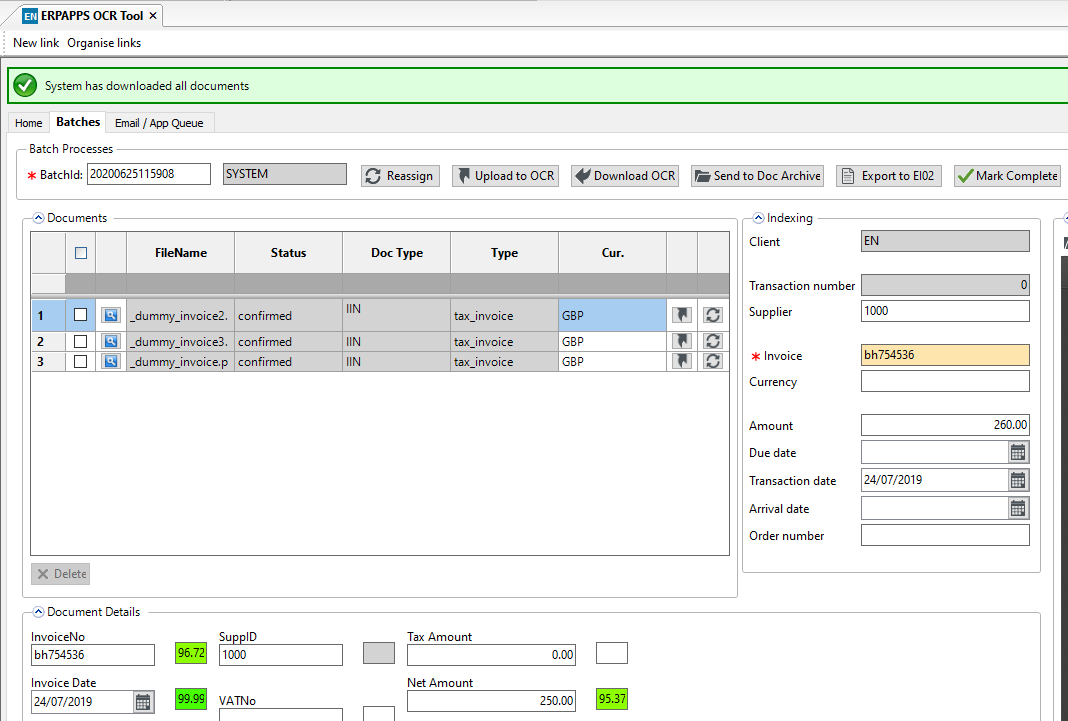Switch to the Email / App Queue tab
Screen dimensions: 1068x721
point(159,122)
